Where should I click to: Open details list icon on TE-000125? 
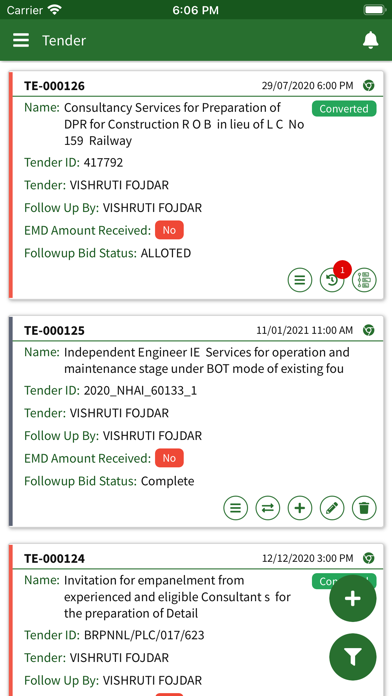(x=236, y=508)
